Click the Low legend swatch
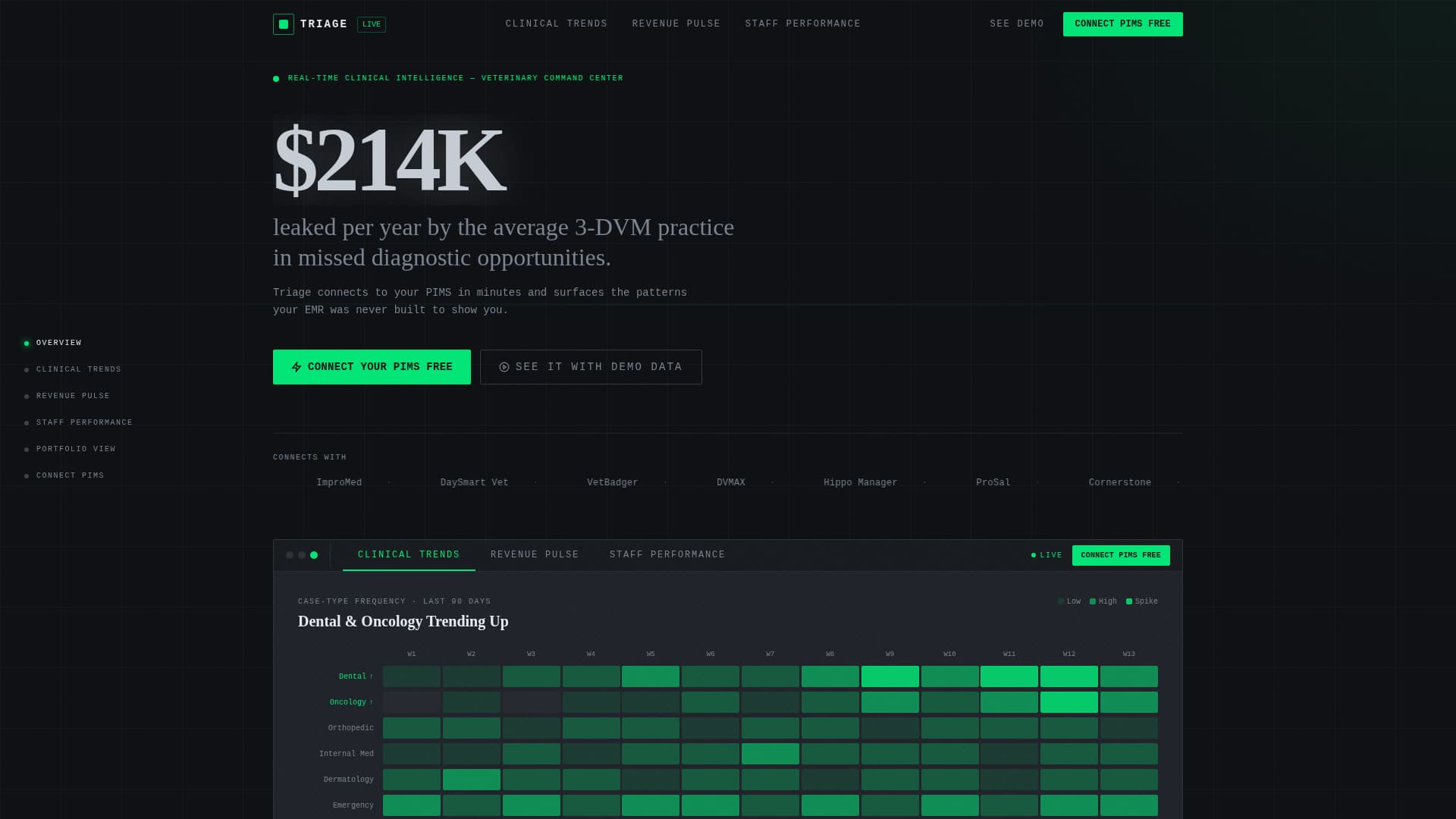The image size is (1456, 819). pyautogui.click(x=1061, y=601)
